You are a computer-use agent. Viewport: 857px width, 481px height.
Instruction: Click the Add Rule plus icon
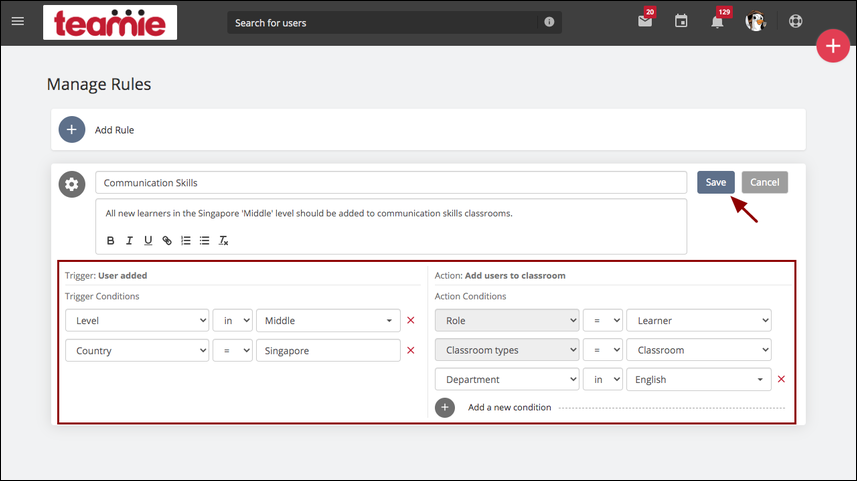72,130
